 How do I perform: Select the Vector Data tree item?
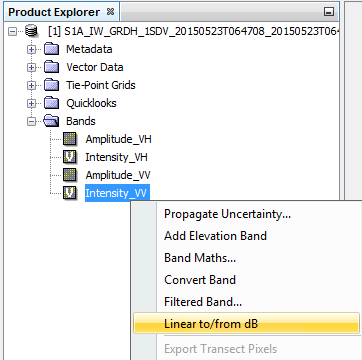pos(95,67)
